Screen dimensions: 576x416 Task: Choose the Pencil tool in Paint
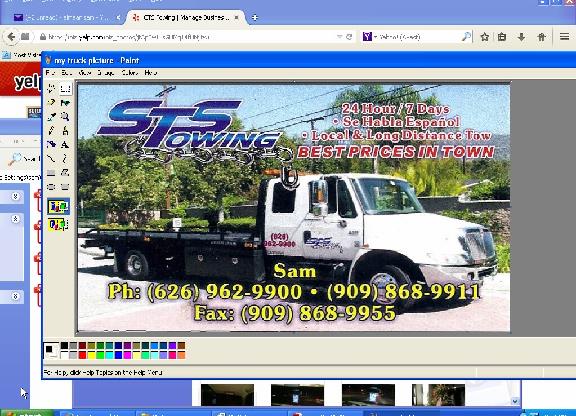pyautogui.click(x=51, y=130)
